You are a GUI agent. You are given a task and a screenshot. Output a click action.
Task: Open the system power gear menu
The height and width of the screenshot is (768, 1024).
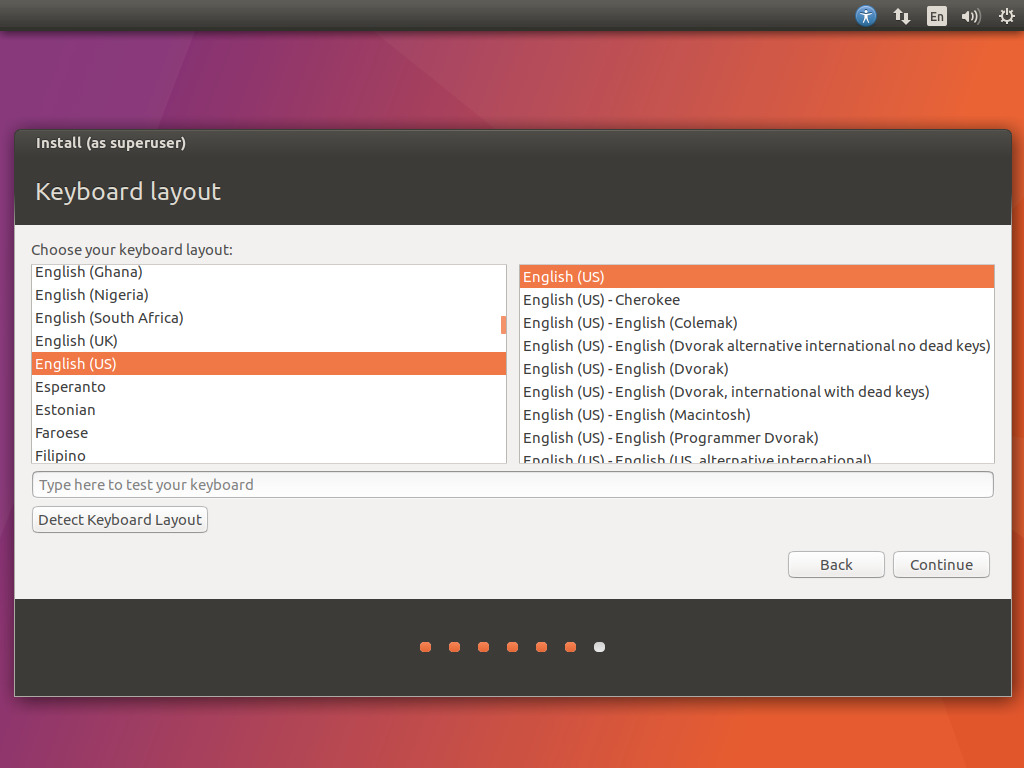click(x=1006, y=16)
